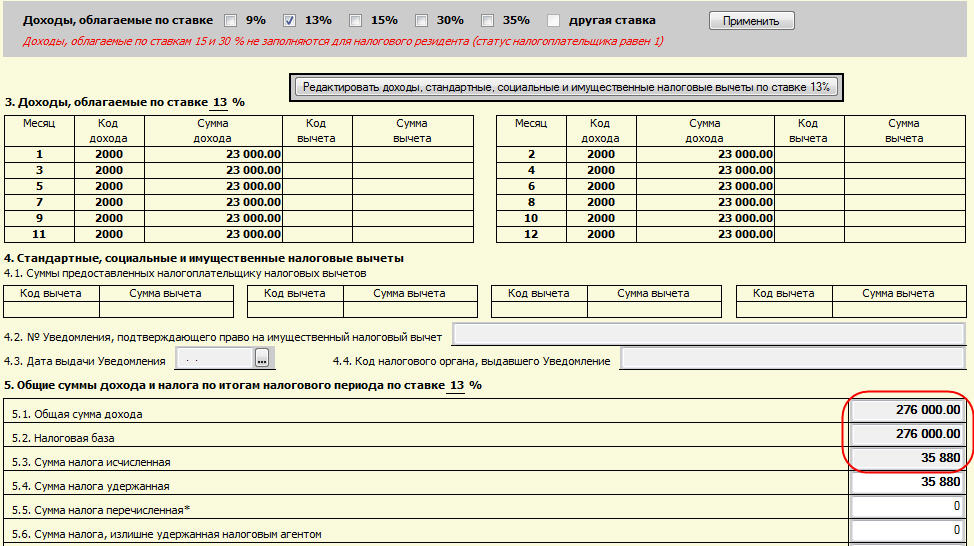
Task: Tick the 30% tax rate checkbox
Action: (421, 20)
